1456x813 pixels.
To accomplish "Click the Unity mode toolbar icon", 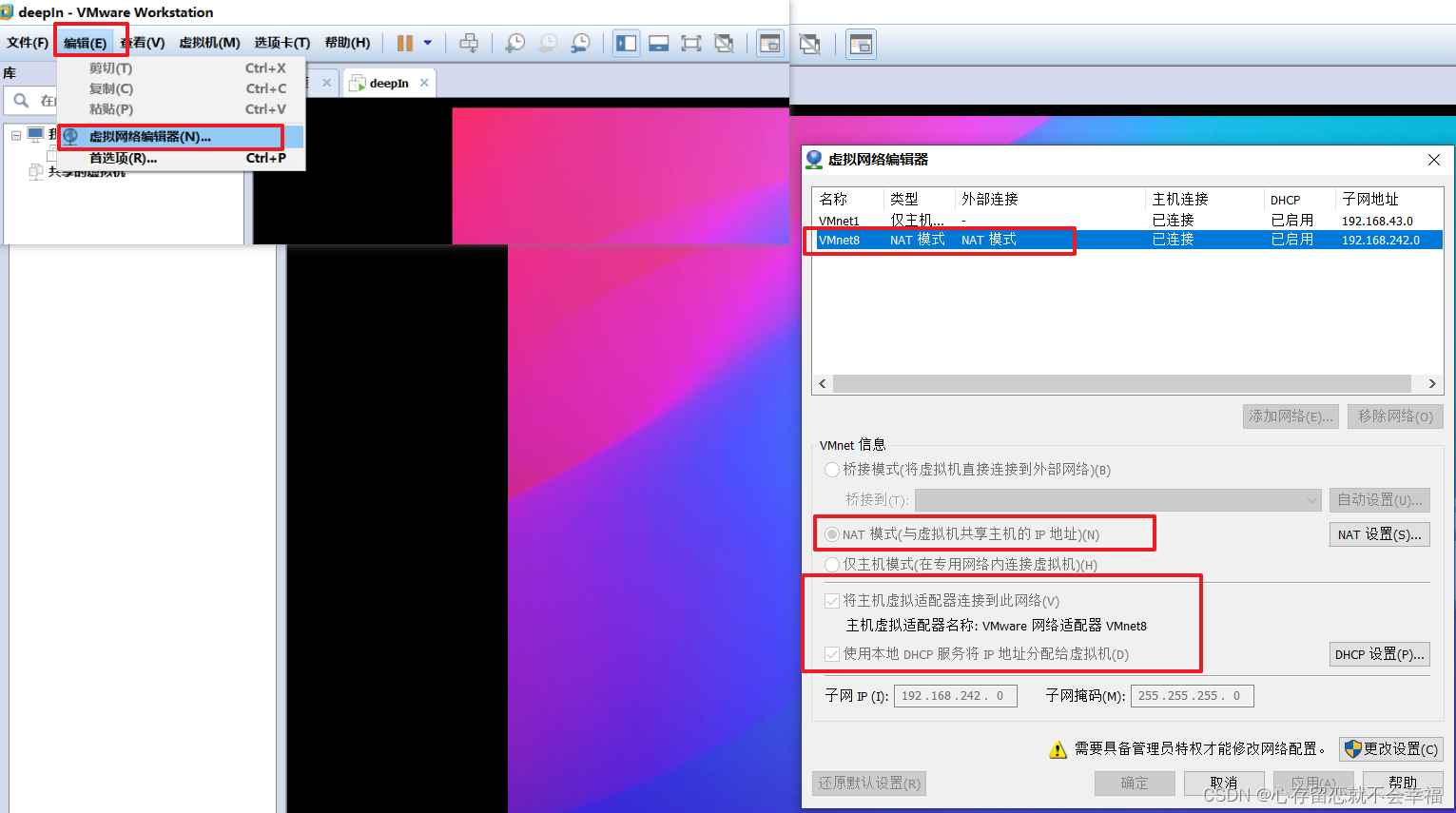I will coord(724,43).
